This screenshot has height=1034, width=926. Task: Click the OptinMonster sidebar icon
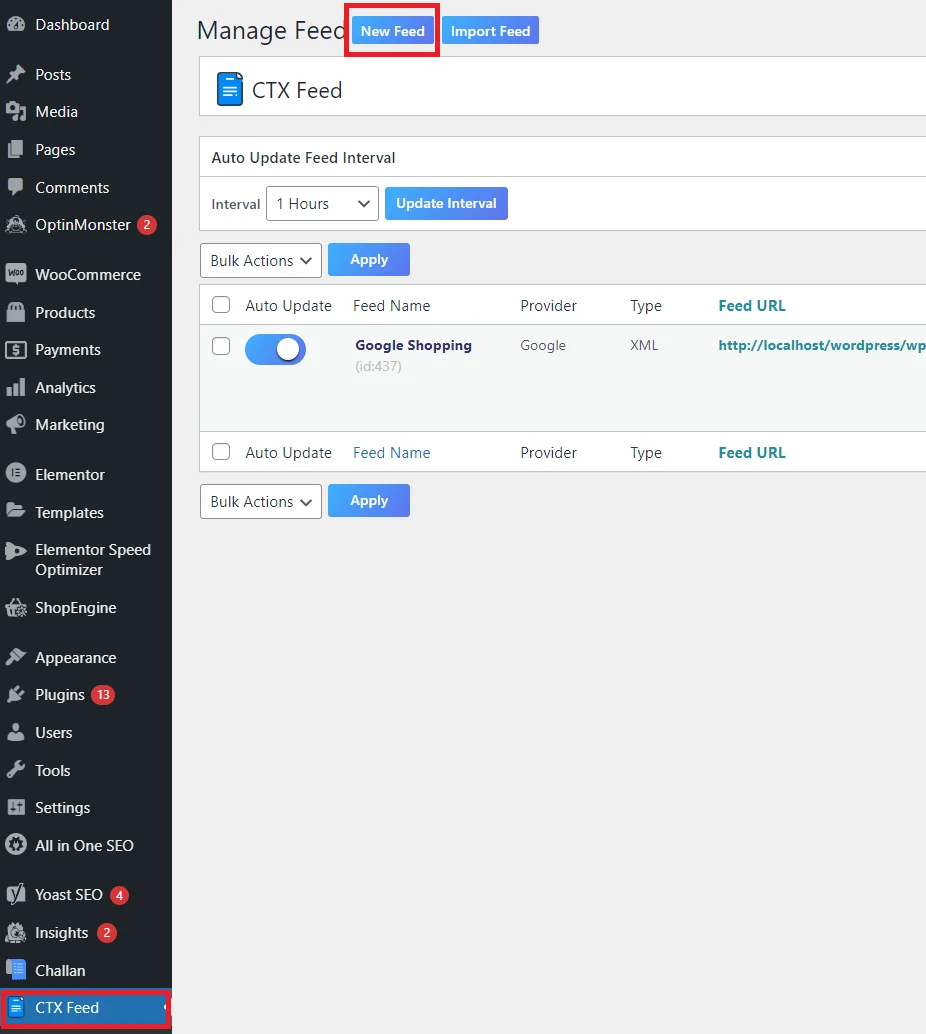[x=15, y=225]
